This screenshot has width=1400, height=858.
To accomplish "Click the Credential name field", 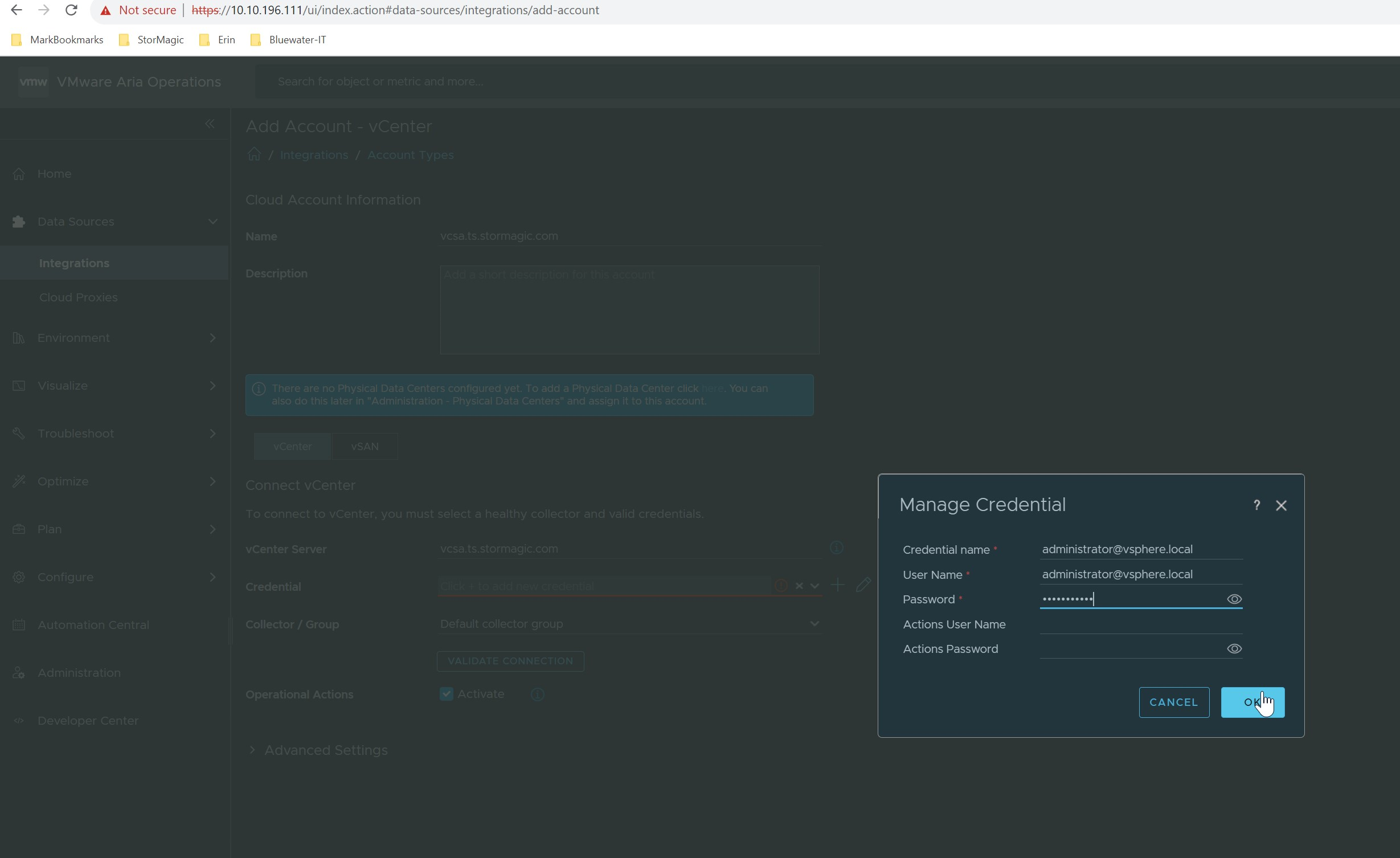I will coord(1141,549).
